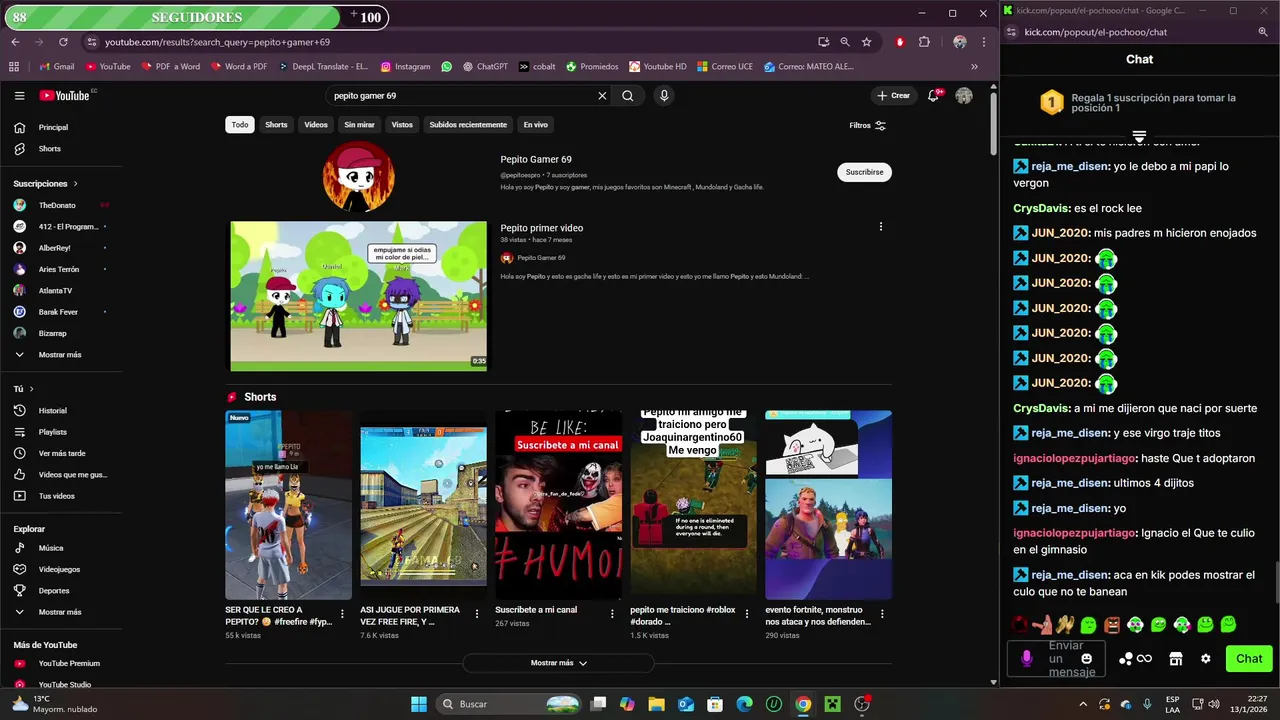Image resolution: width=1280 pixels, height=720 pixels.
Task: Open the YouTube account avatar menu
Action: pos(964,95)
